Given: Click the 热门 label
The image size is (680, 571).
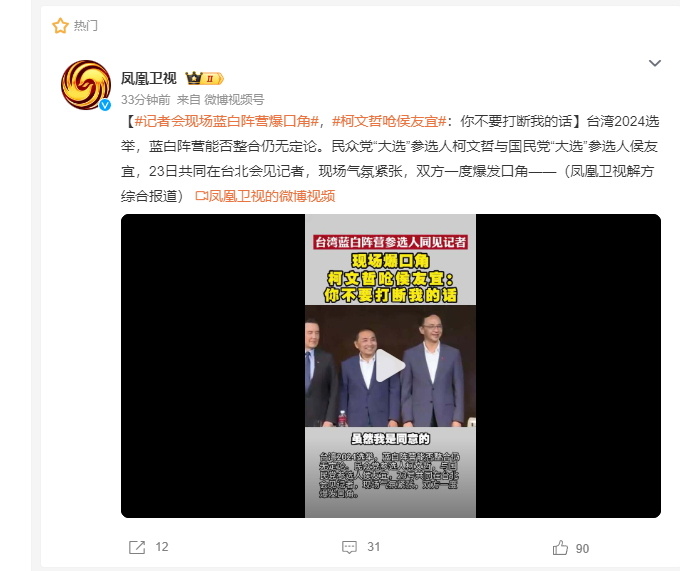Looking at the screenshot, I should [x=85, y=26].
